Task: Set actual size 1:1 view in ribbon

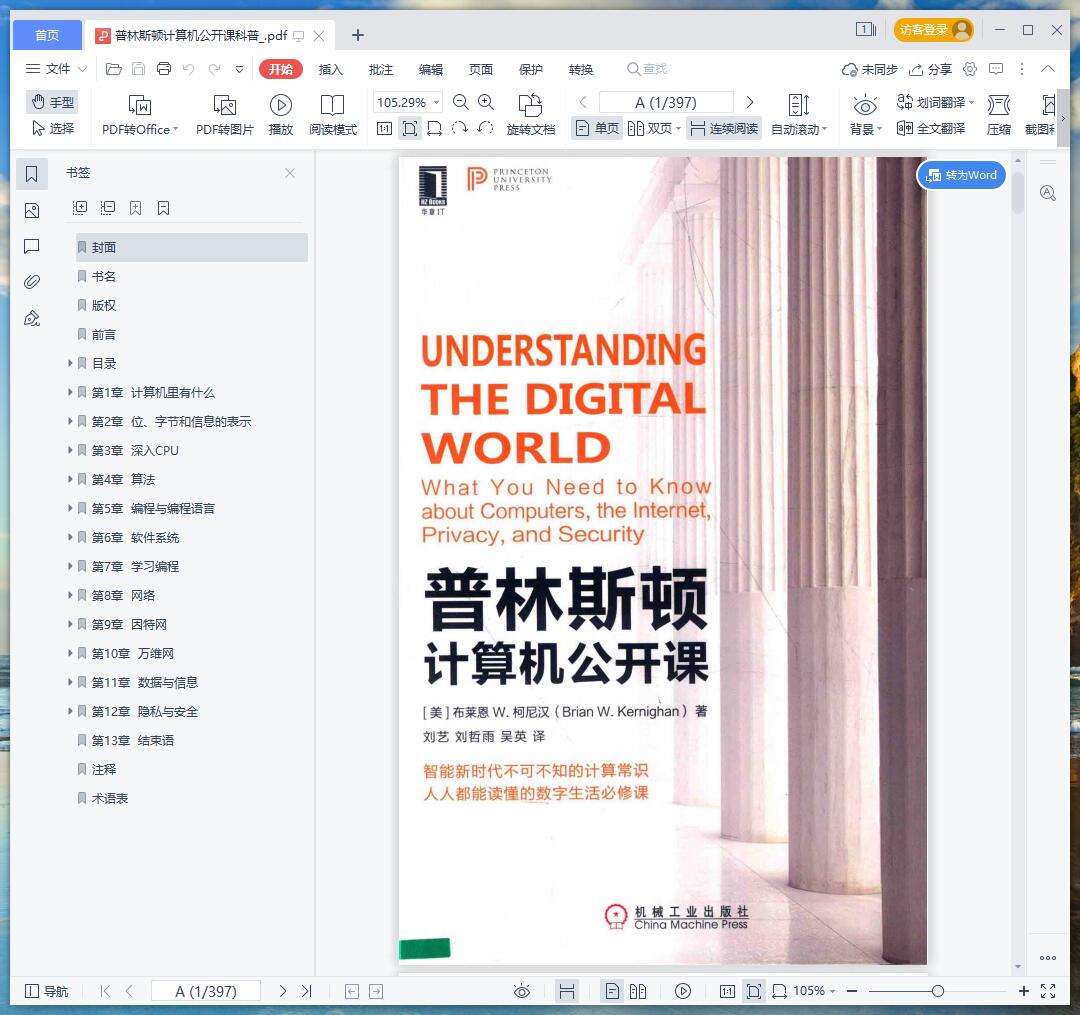Action: 384,128
